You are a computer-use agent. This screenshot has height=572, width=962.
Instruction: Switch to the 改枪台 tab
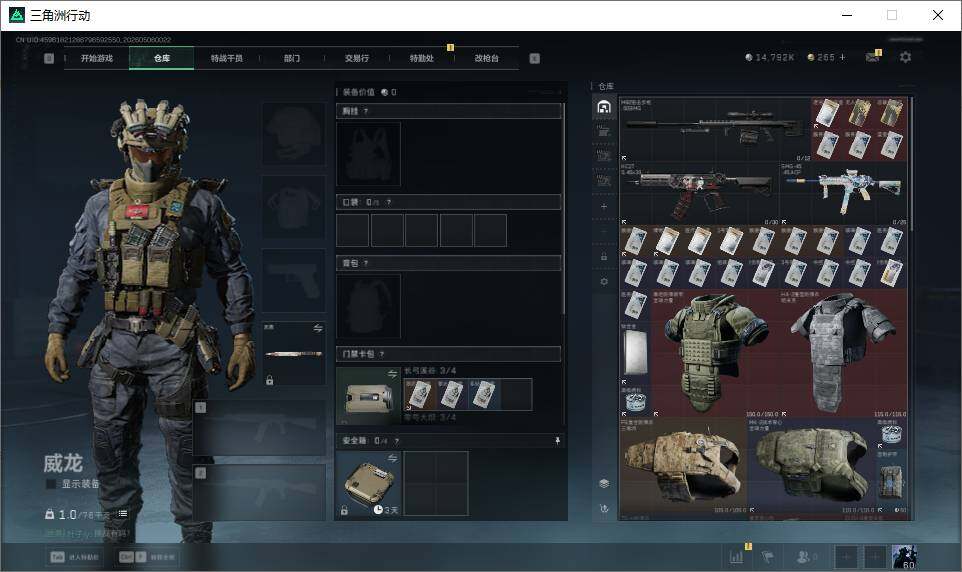tap(487, 58)
